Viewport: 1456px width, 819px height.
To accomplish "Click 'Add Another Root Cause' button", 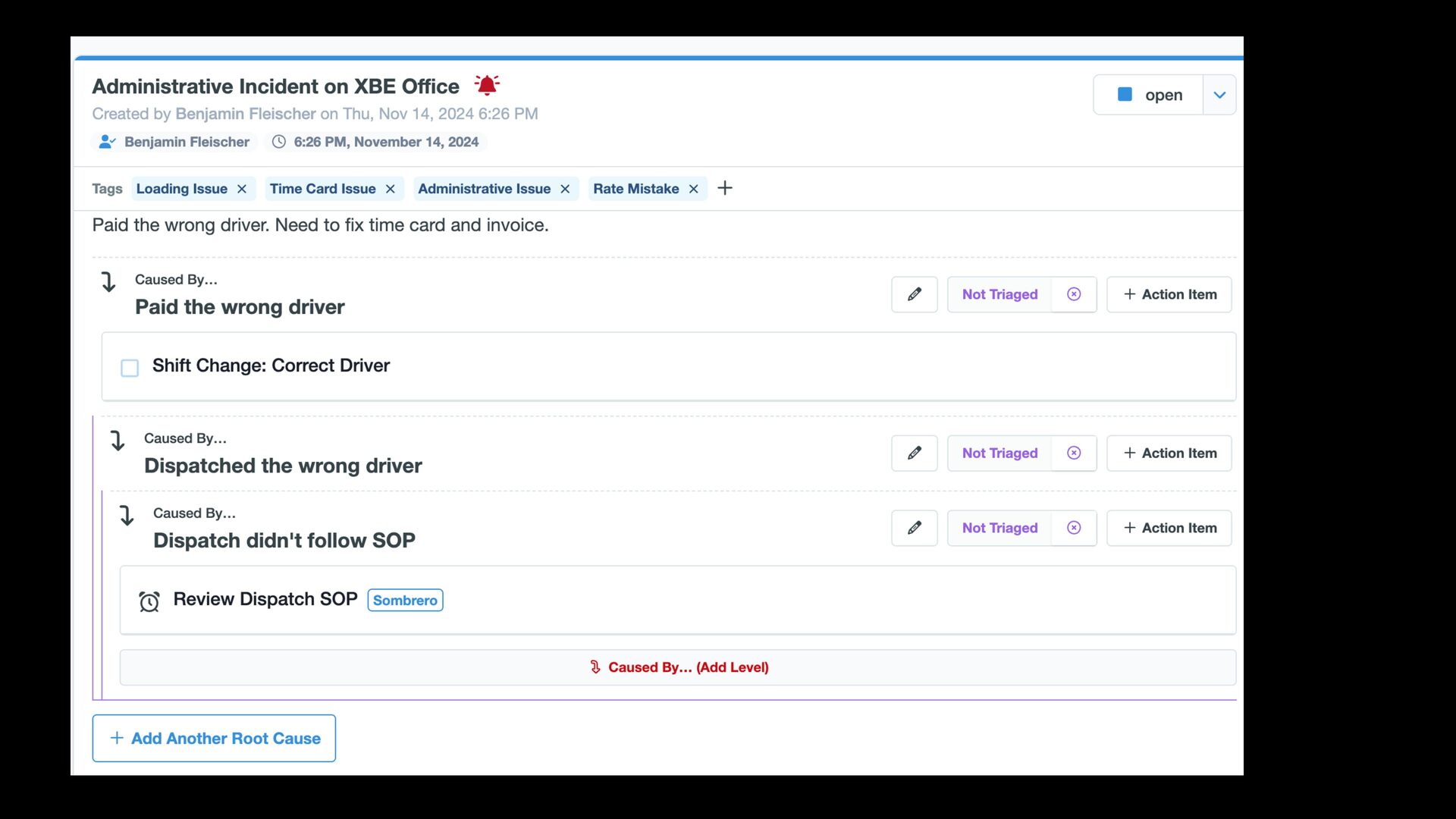I will tap(214, 738).
